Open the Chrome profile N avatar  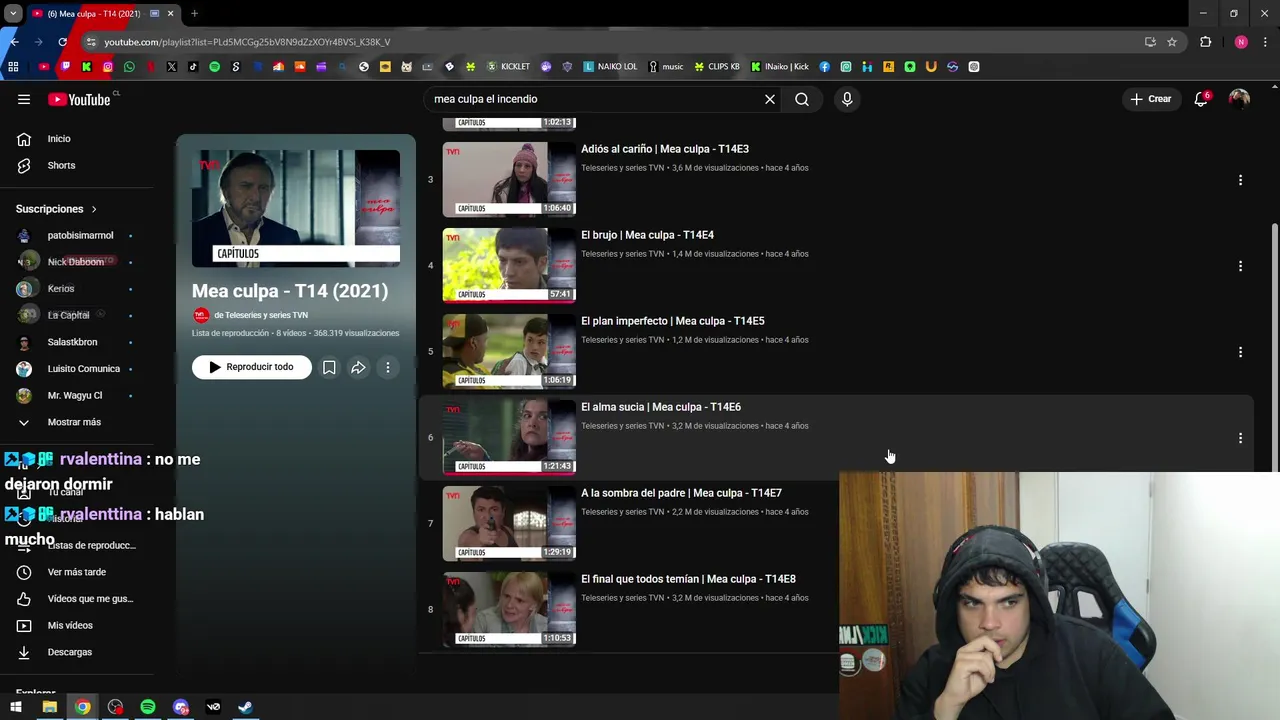tap(1241, 42)
